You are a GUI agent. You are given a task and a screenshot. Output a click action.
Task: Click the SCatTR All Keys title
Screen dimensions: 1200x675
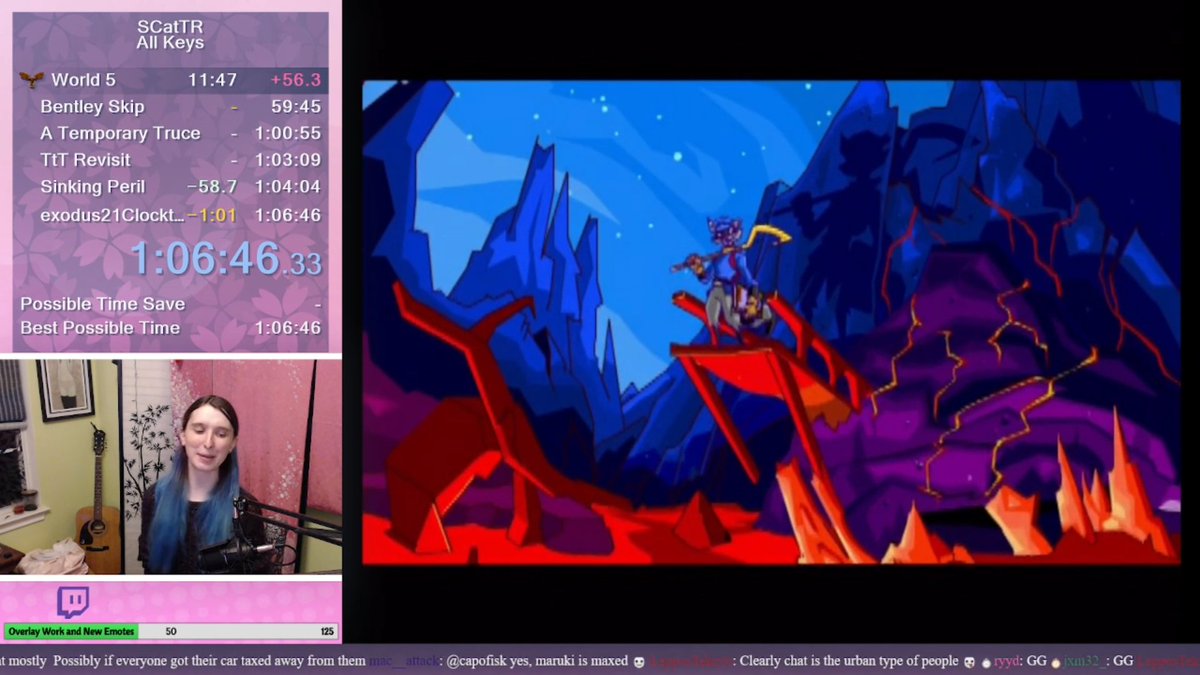[x=170, y=33]
